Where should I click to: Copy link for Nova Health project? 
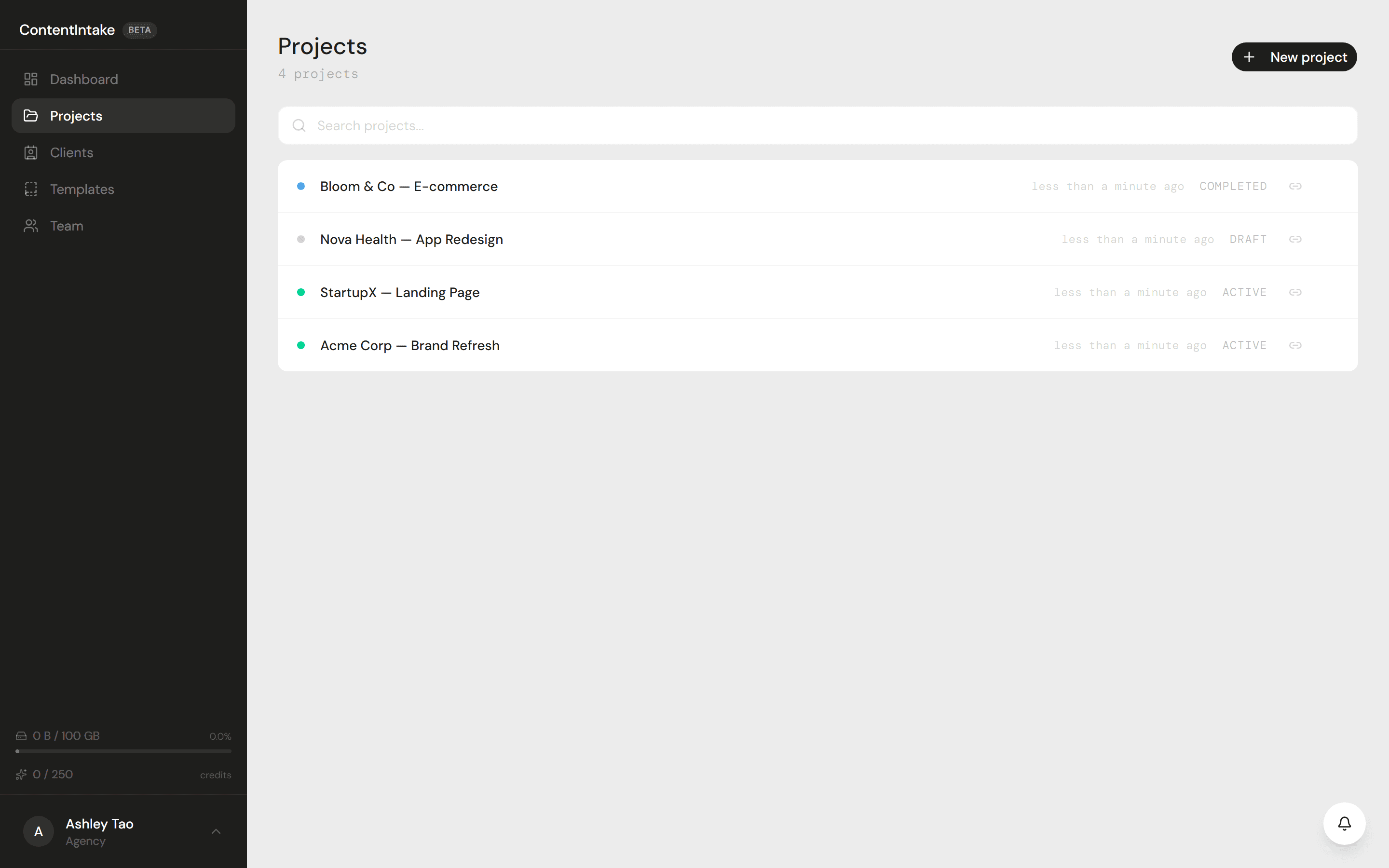click(1295, 239)
